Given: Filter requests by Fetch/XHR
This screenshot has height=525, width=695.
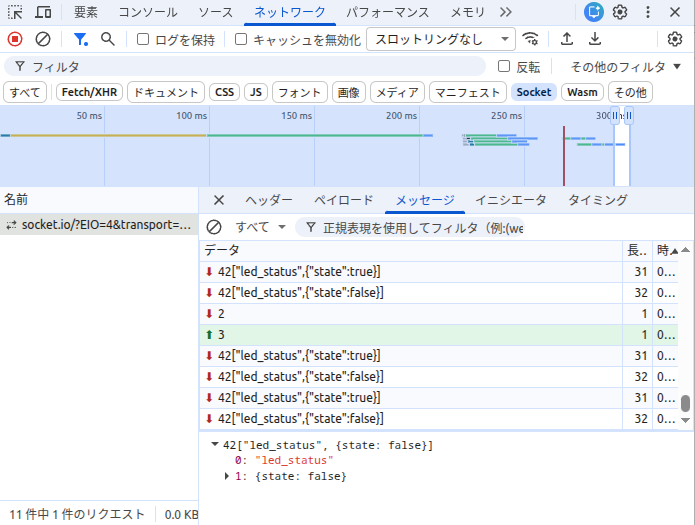Looking at the screenshot, I should (x=89, y=92).
